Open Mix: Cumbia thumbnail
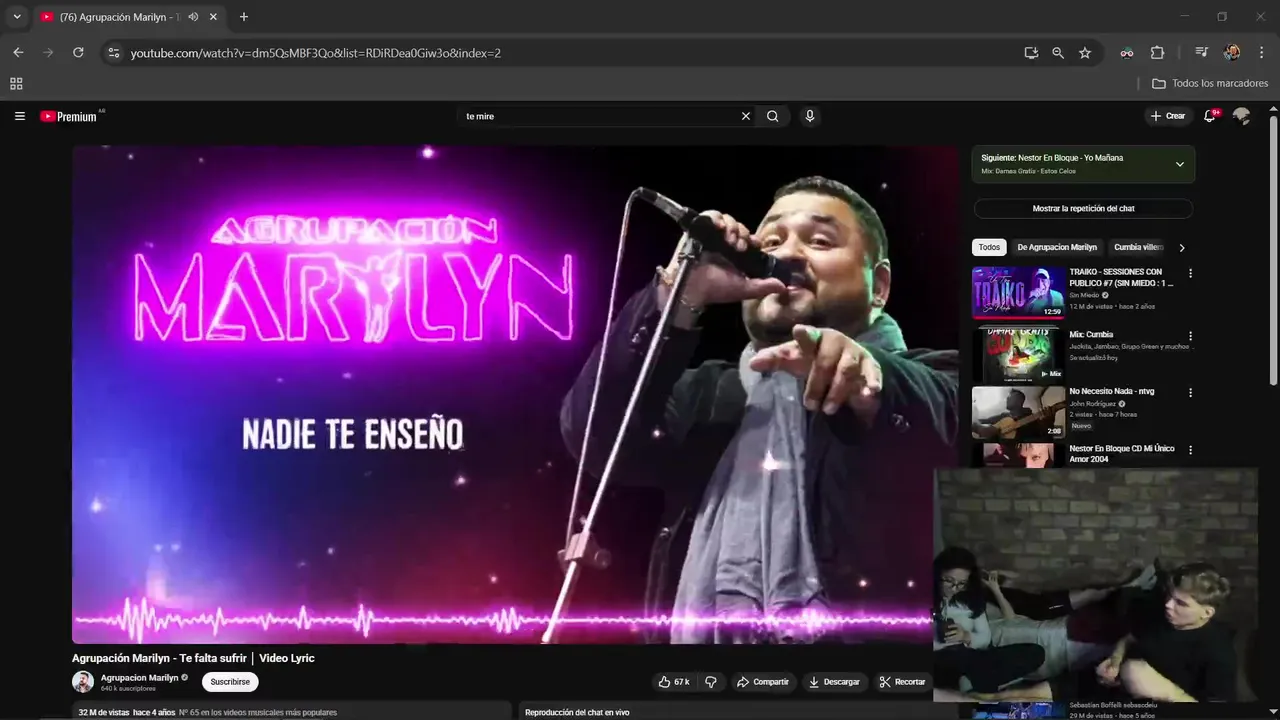The image size is (1280, 720). 1018,355
